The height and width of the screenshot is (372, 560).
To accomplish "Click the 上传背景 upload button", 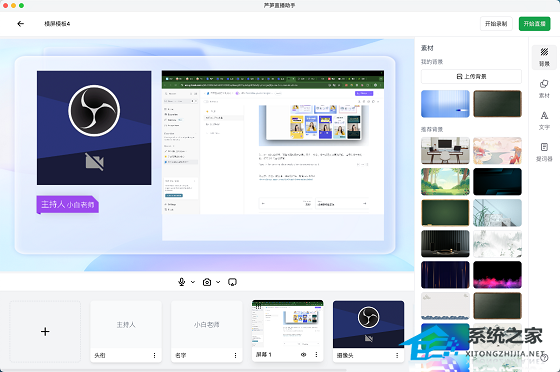I will 471,76.
